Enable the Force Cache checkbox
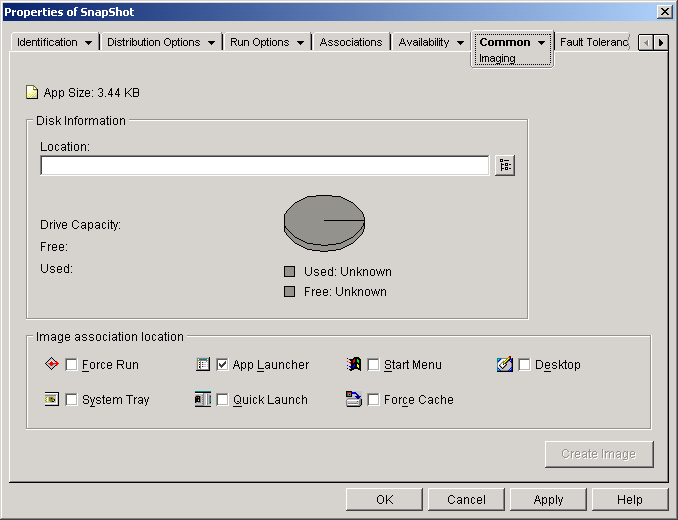Screen dimensions: 678x520 [373, 399]
